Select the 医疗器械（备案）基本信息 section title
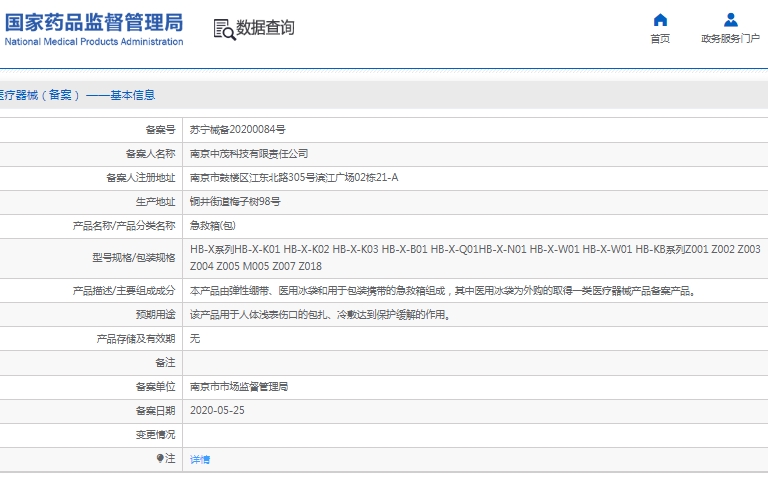 click(77, 95)
